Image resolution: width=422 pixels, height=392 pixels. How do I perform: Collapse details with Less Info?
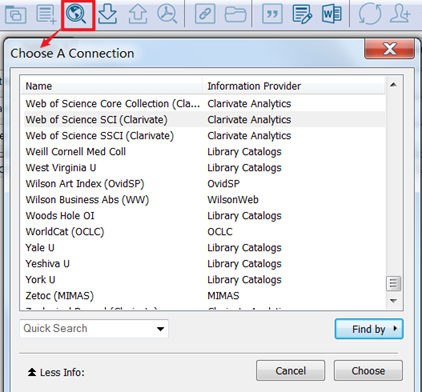[56, 372]
